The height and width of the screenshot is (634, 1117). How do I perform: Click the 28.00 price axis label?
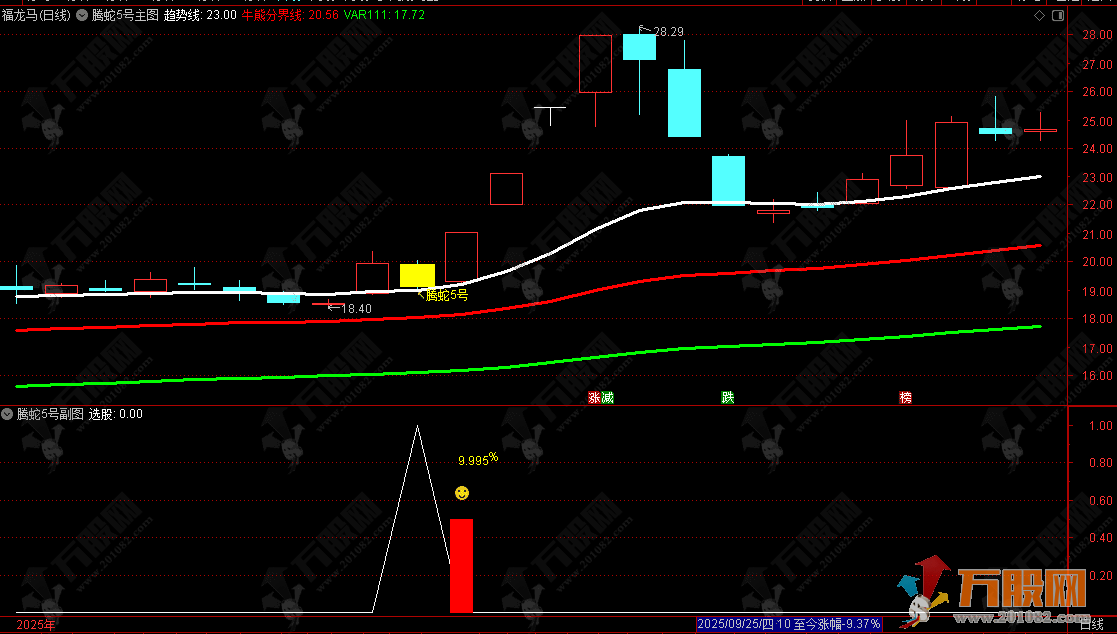(x=1097, y=35)
